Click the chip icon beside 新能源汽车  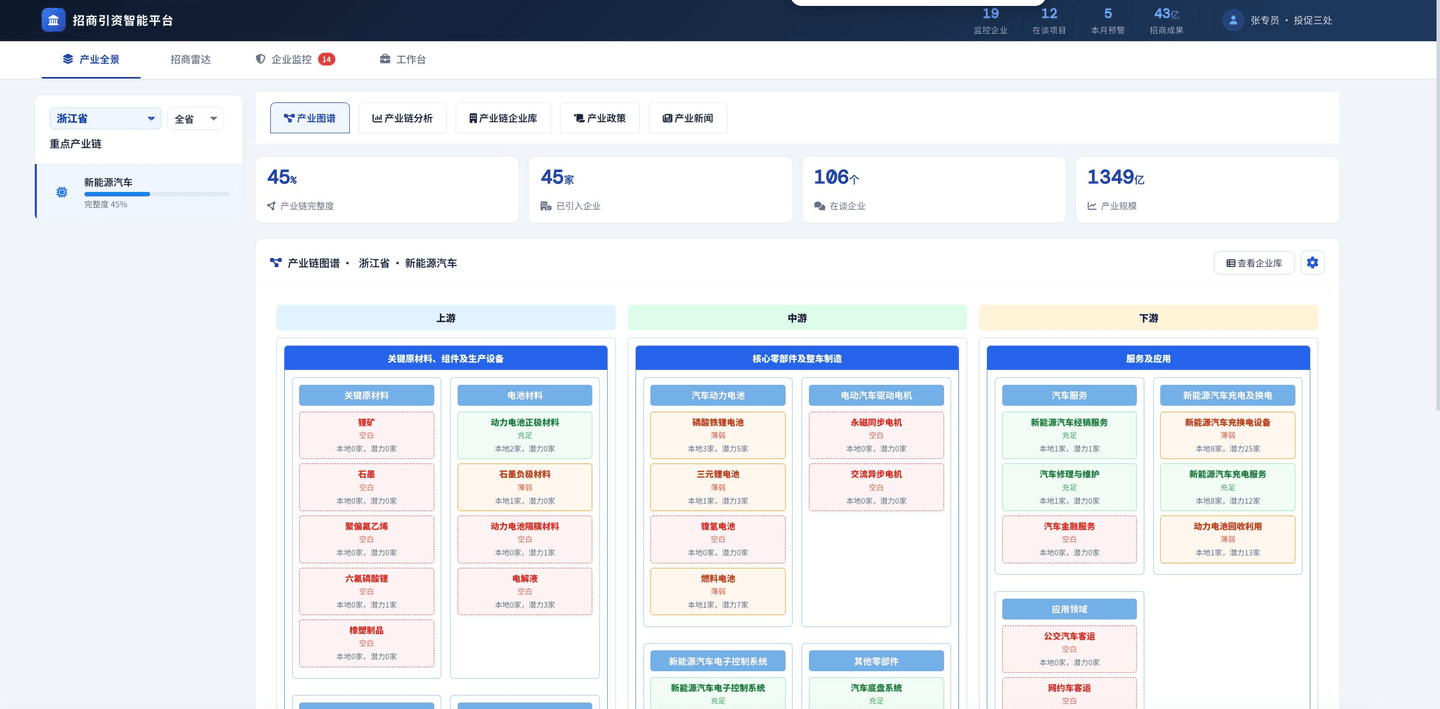62,192
